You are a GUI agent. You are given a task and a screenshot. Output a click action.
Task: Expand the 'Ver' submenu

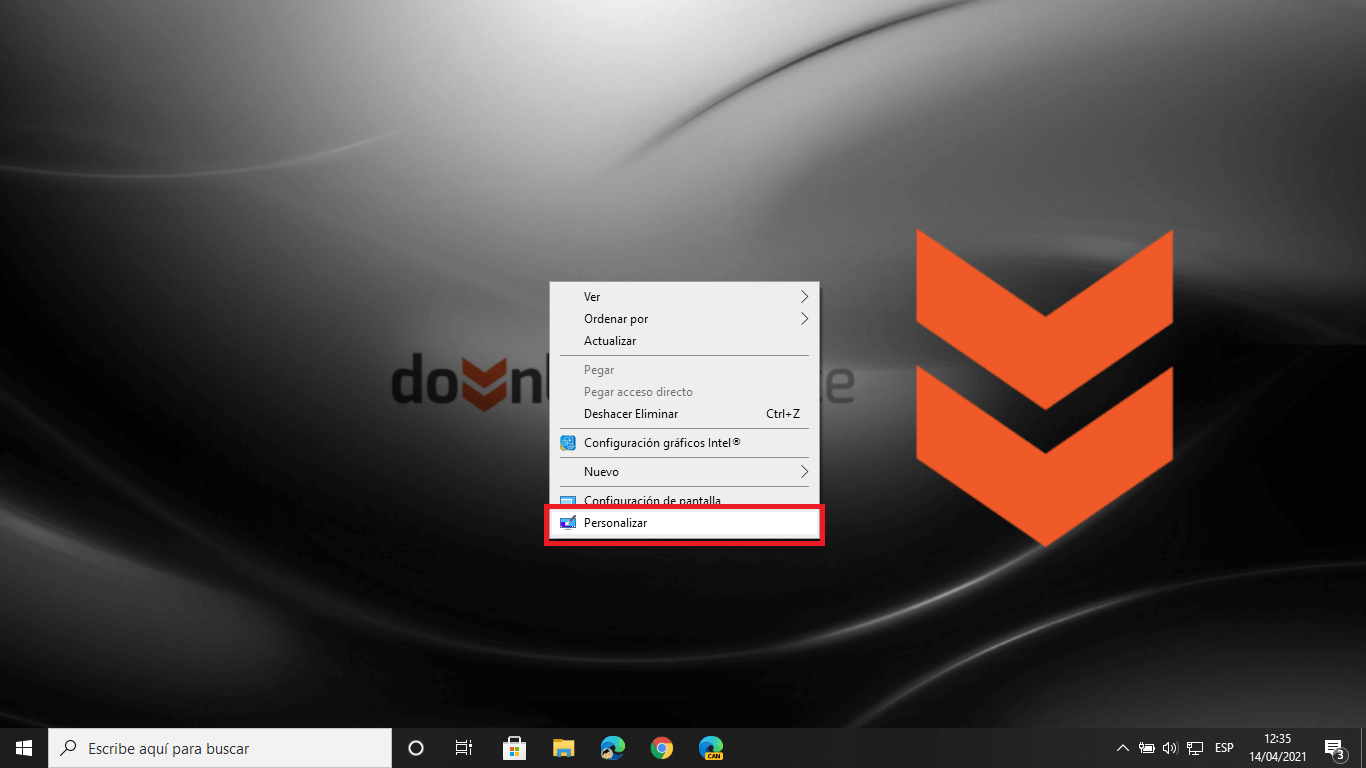click(x=684, y=297)
